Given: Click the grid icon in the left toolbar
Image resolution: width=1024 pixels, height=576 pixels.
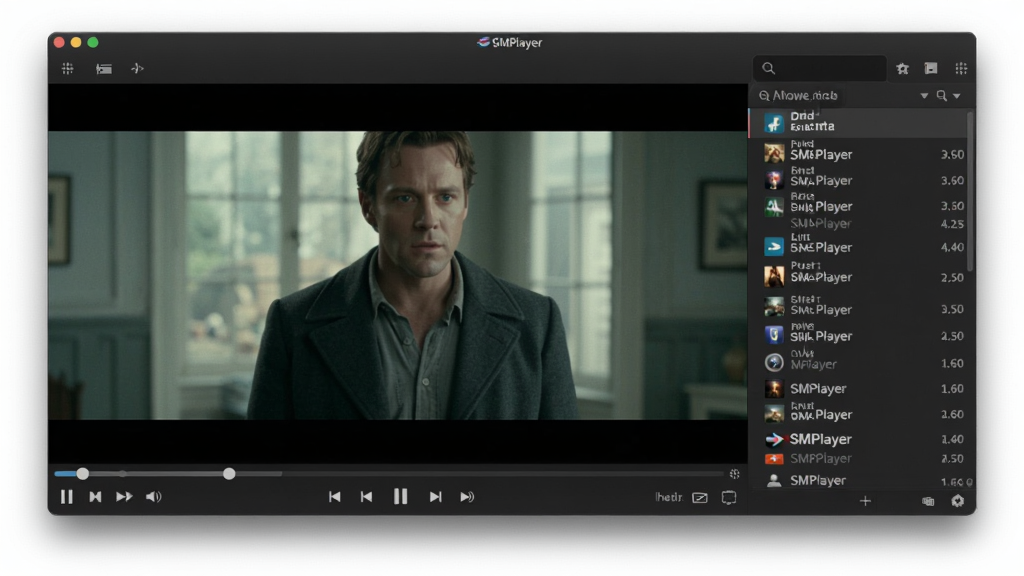Looking at the screenshot, I should point(67,69).
